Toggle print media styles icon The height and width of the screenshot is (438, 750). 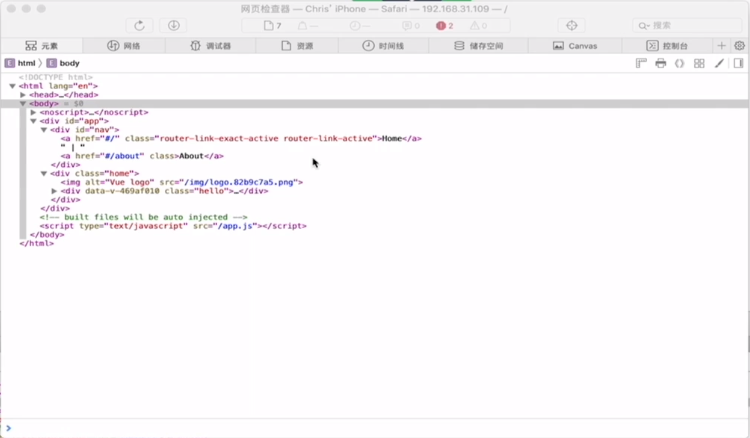[661, 63]
